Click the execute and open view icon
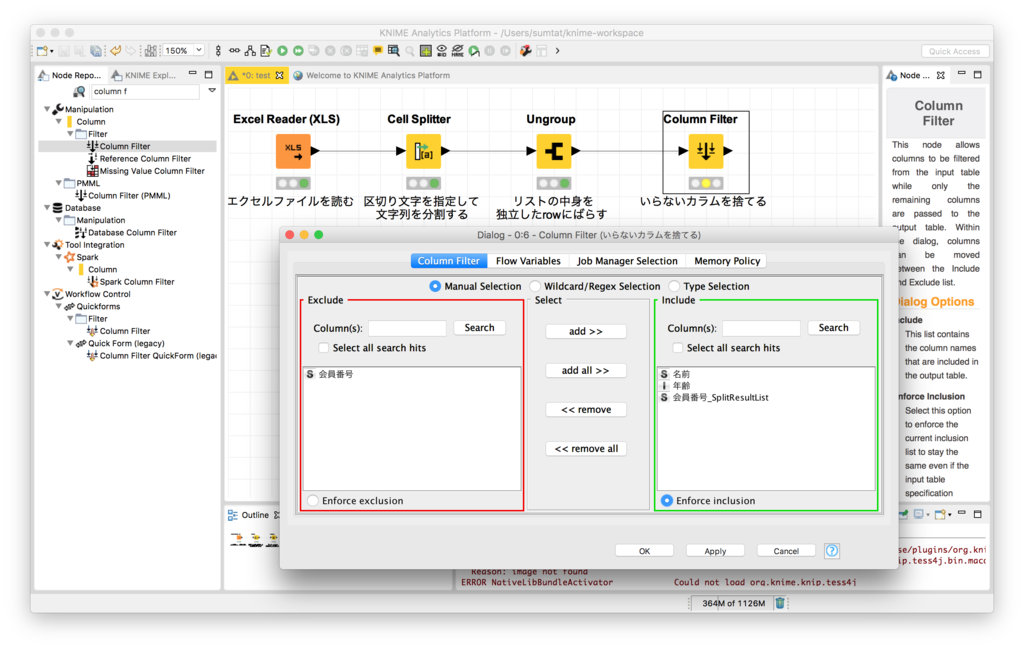This screenshot has height=649, width=1024. coord(474,51)
